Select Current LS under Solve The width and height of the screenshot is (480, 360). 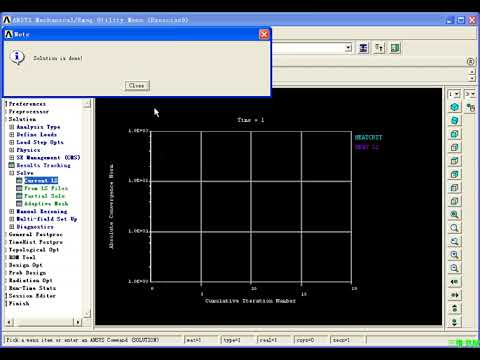[41, 181]
